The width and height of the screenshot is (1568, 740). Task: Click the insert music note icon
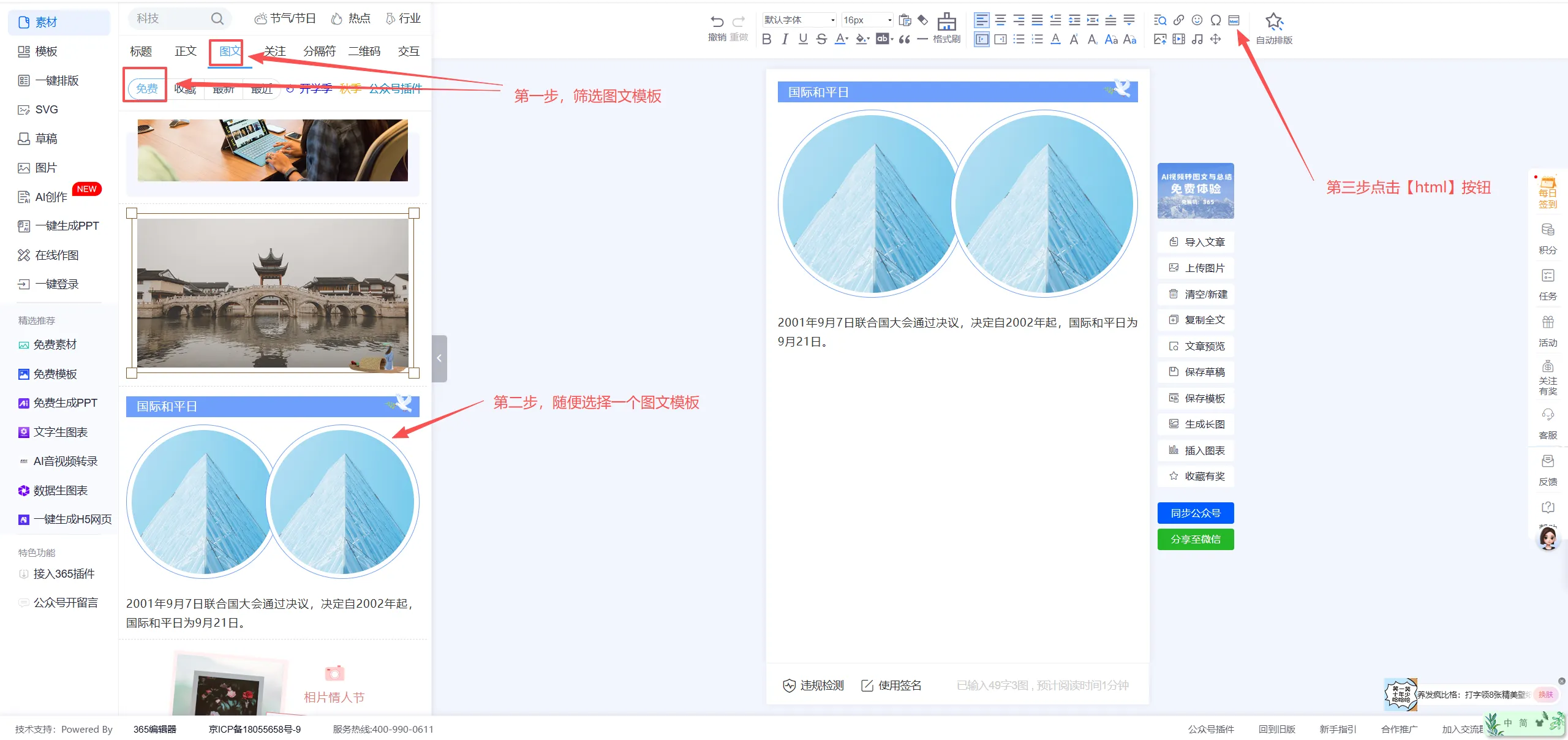1197,39
